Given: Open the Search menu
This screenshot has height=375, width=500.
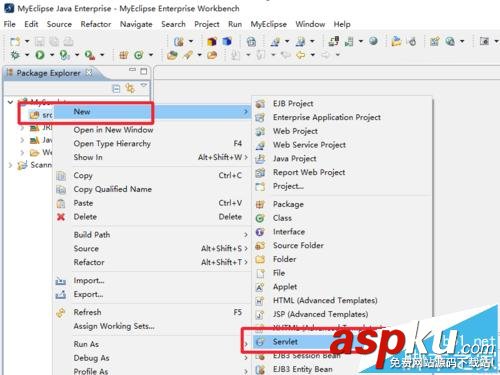Looking at the screenshot, I should click(x=173, y=24).
